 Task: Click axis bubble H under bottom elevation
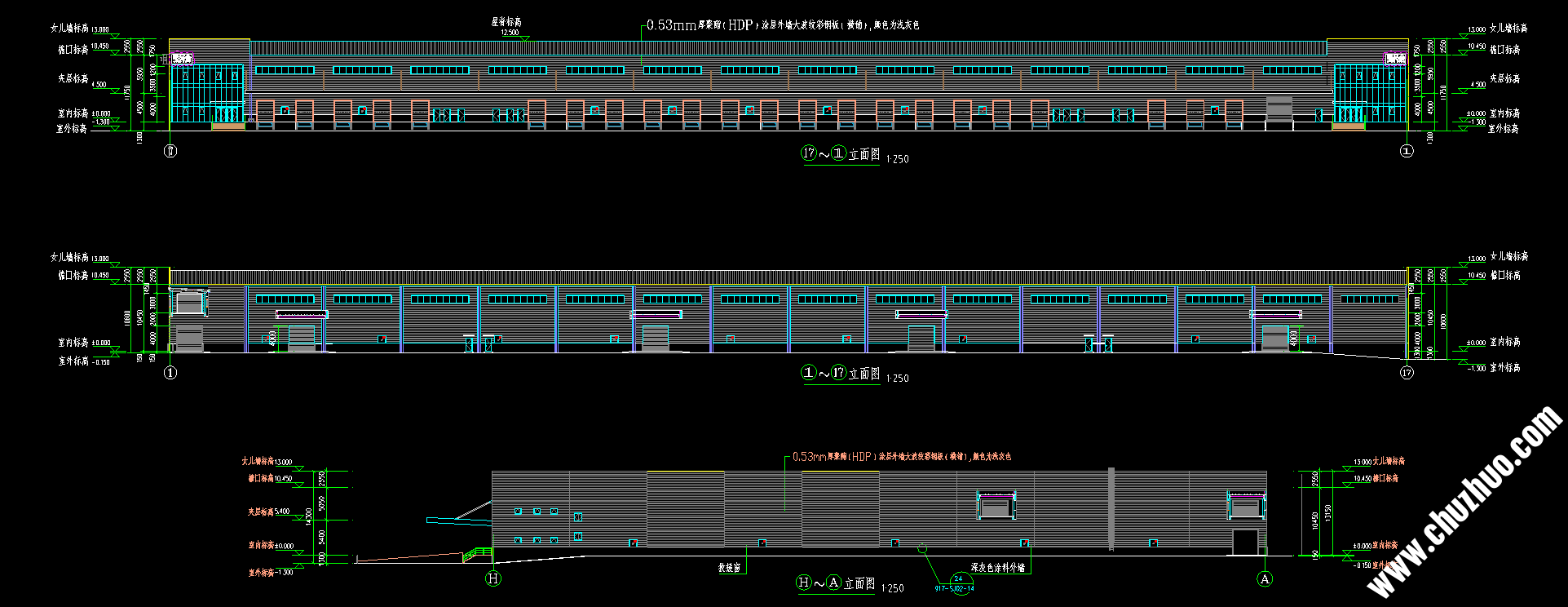click(493, 578)
